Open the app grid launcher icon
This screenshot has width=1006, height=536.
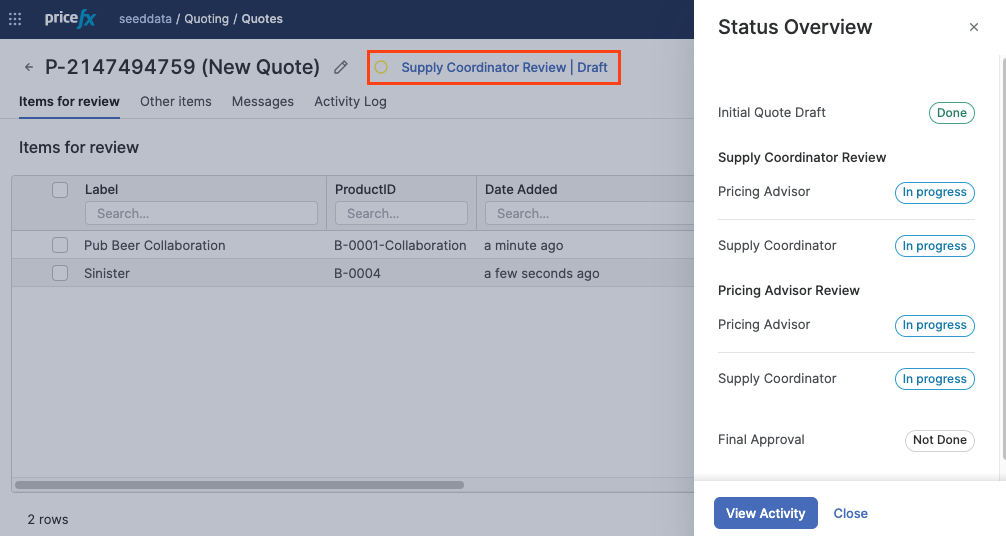coord(16,18)
